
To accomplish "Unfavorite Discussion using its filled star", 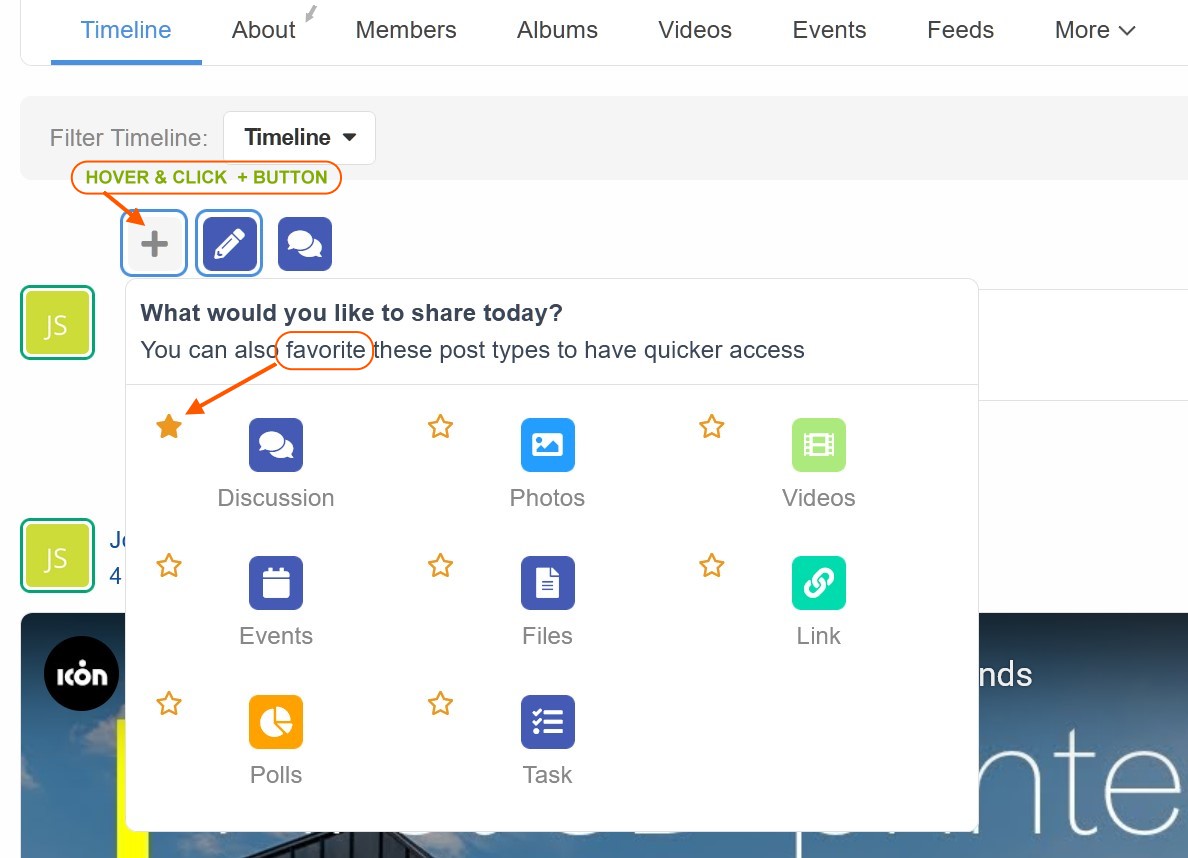I will point(169,427).
